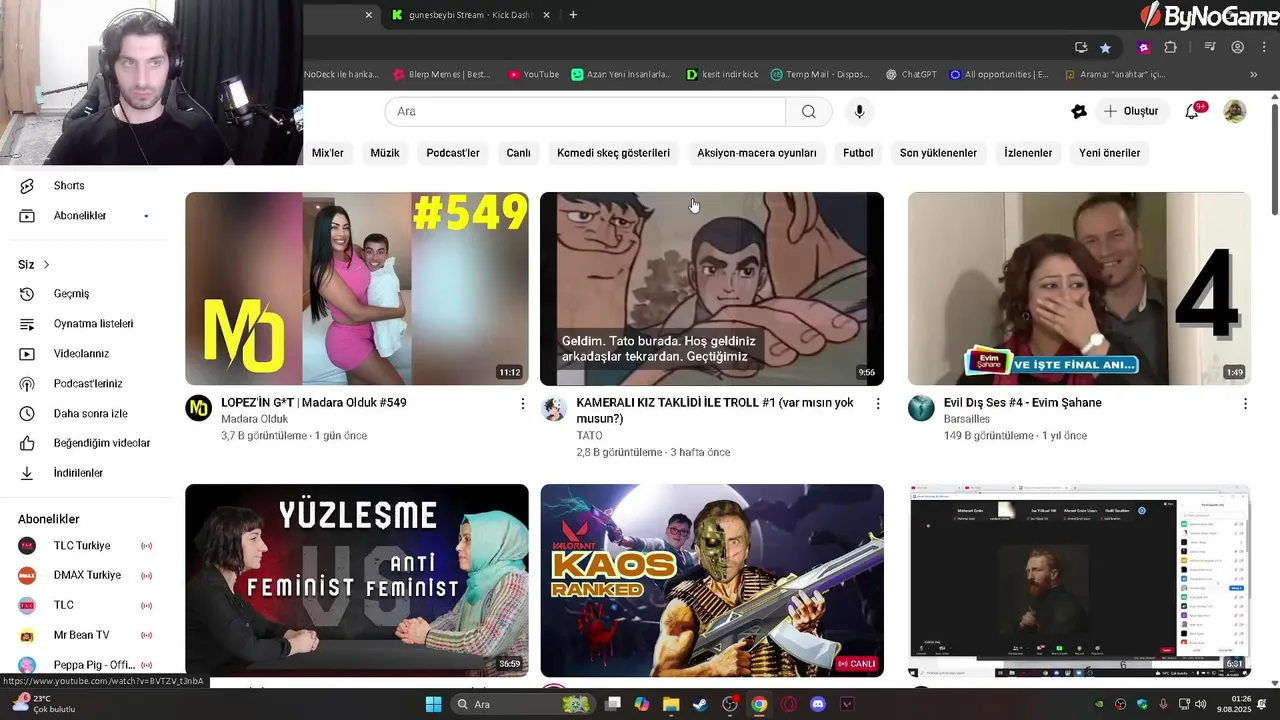Select the İzlenenler filter chip
Viewport: 1280px width, 720px height.
(1028, 153)
